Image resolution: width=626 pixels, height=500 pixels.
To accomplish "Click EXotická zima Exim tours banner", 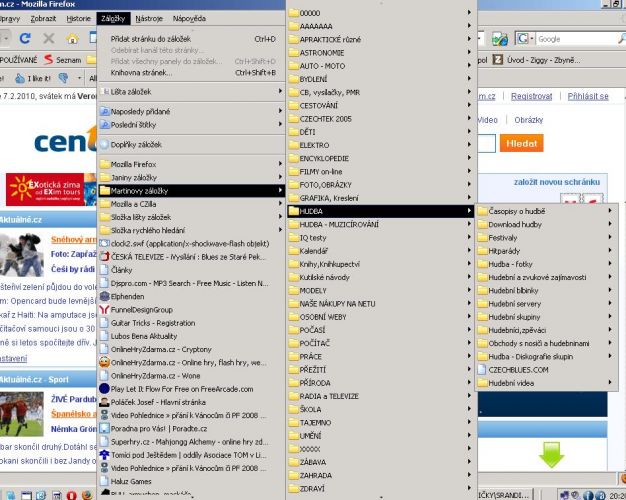I will click(50, 189).
